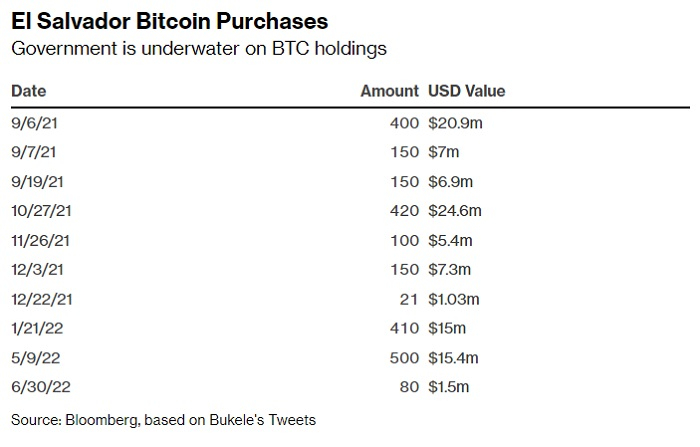Screen dimensions: 700x447
Task: Click the 9/6/21 date cell
Action: [x=32, y=122]
